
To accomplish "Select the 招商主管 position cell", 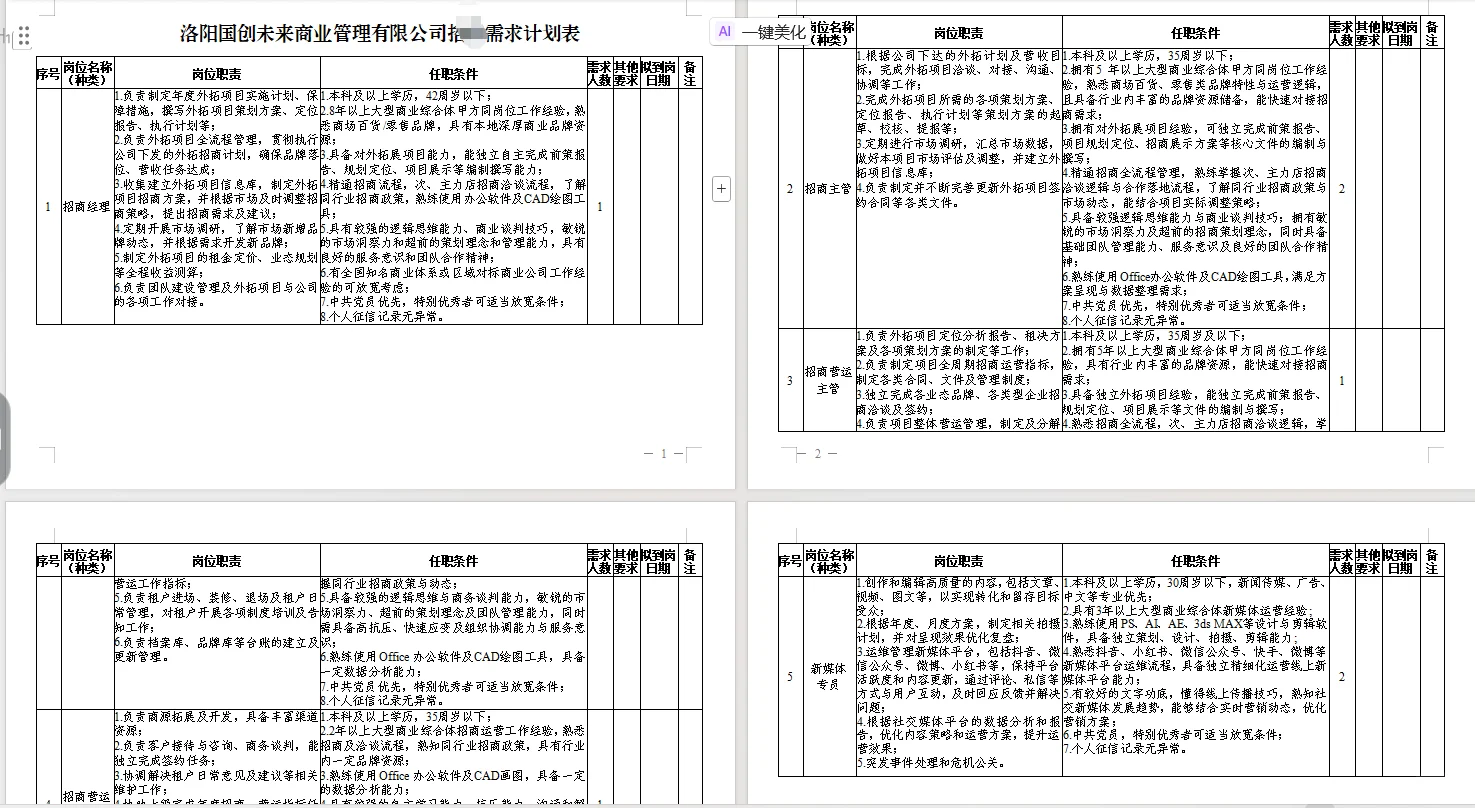I will [x=829, y=188].
